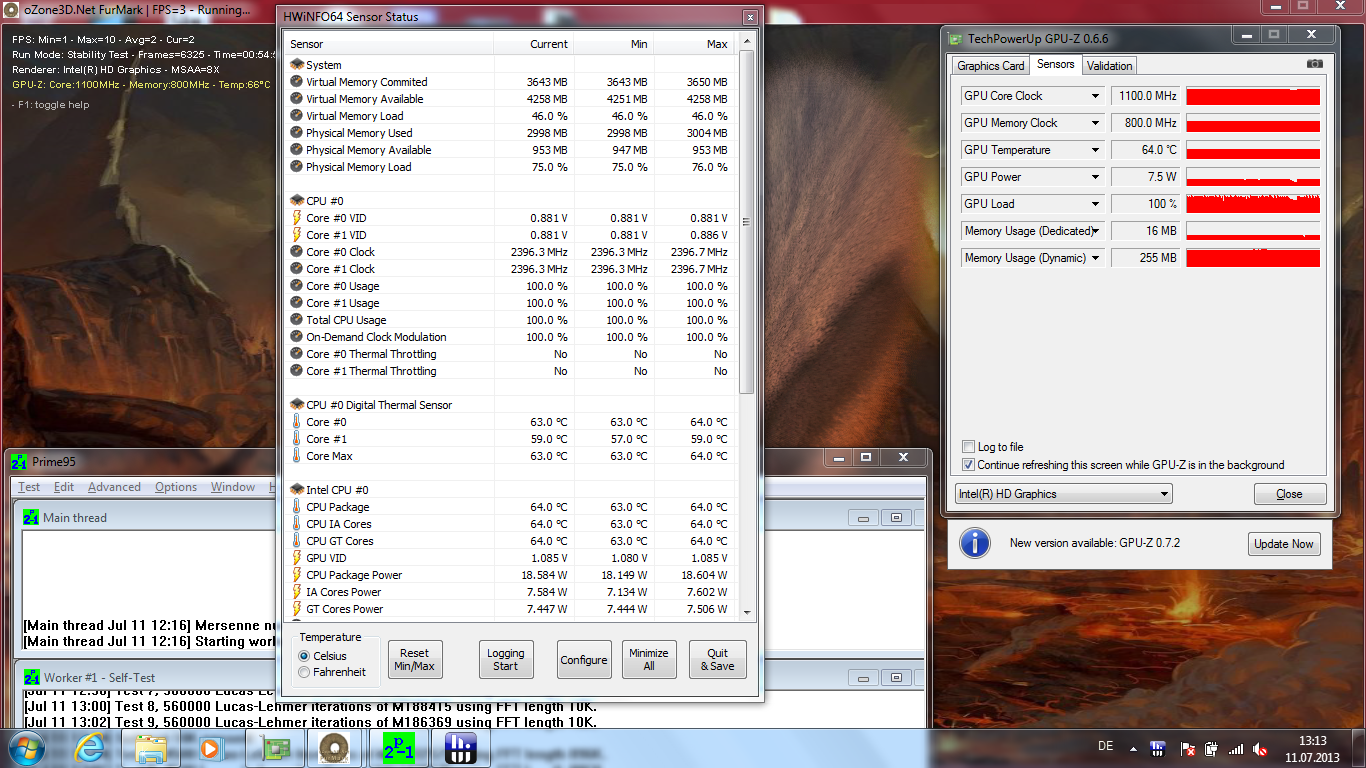Open HWiNFO's Configure button
The width and height of the screenshot is (1366, 768).
pyautogui.click(x=584, y=660)
